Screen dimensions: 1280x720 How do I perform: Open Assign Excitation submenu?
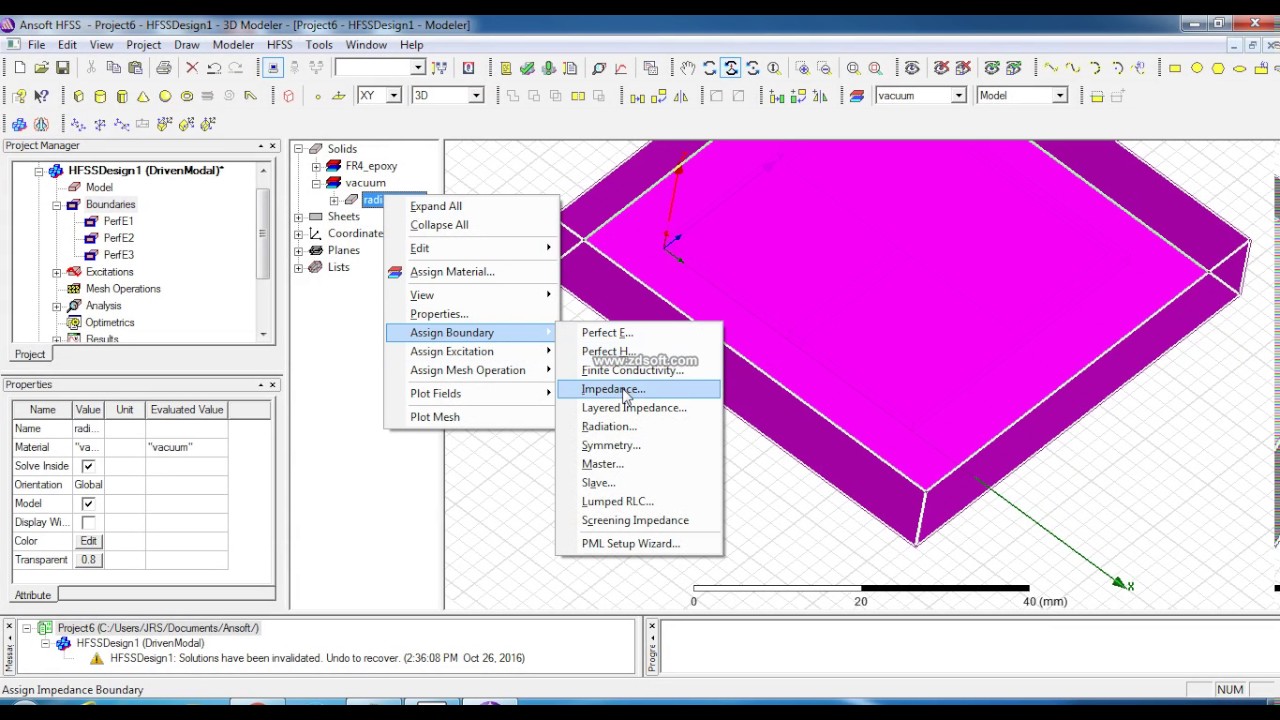point(470,352)
